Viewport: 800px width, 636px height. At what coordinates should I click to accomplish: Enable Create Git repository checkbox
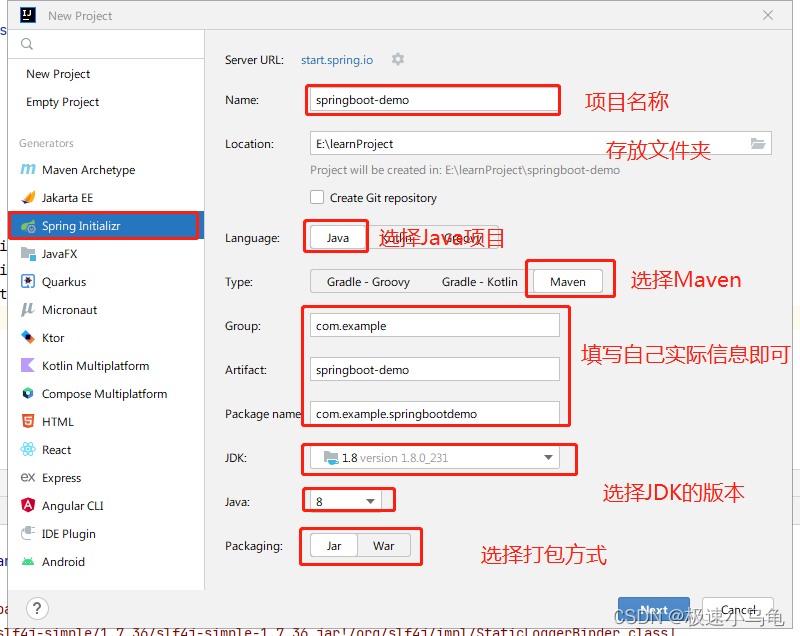tap(317, 197)
